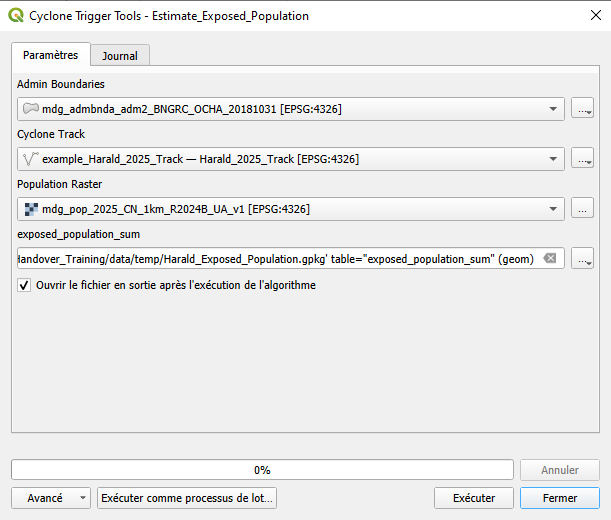The image size is (611, 520).
Task: Select the Paramètres tab
Action: point(50,55)
